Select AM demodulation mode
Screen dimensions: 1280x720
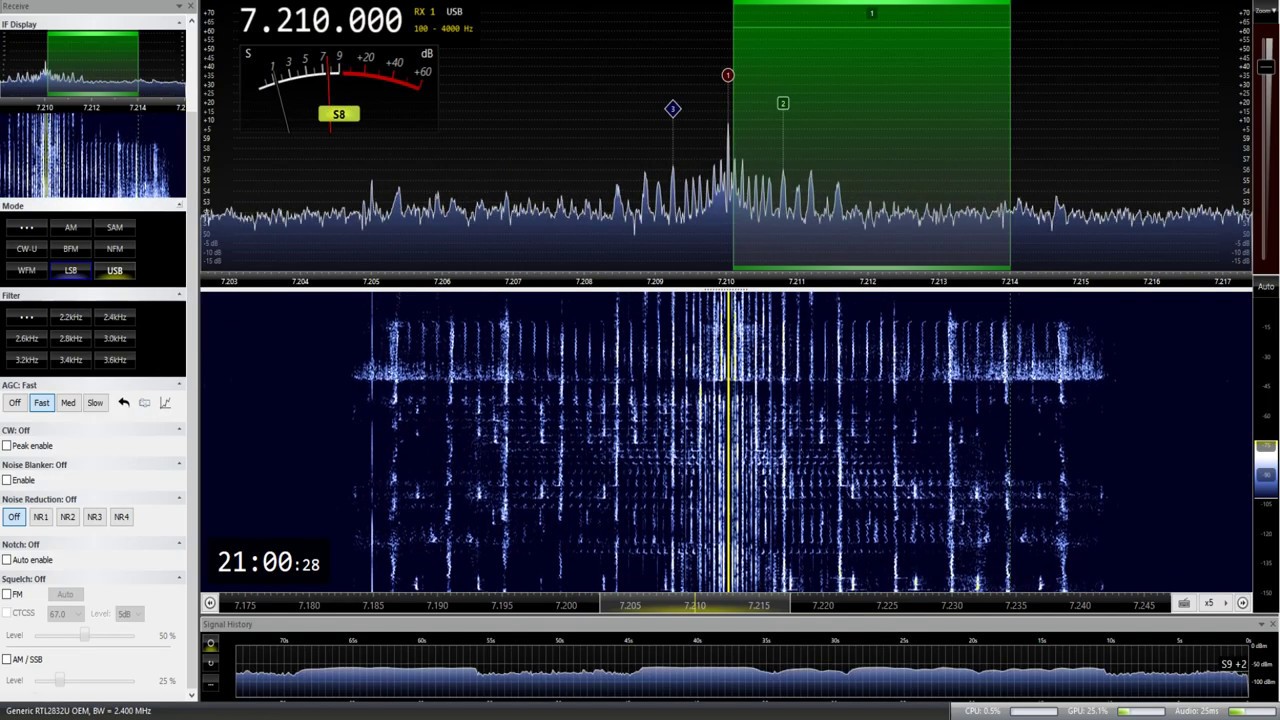click(x=70, y=227)
